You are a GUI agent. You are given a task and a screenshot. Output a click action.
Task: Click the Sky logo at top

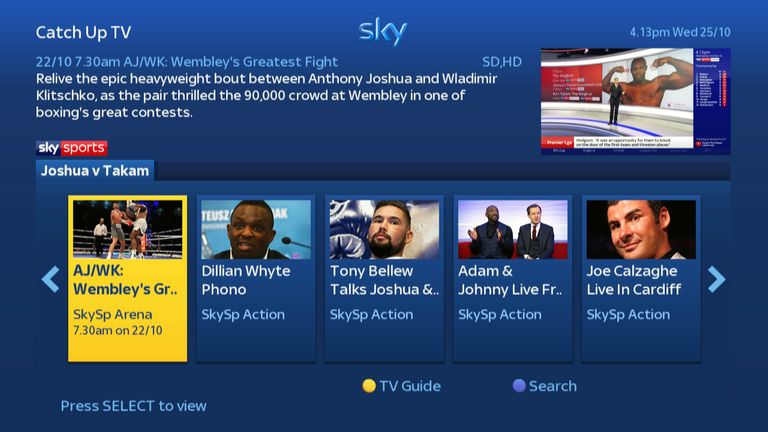383,31
